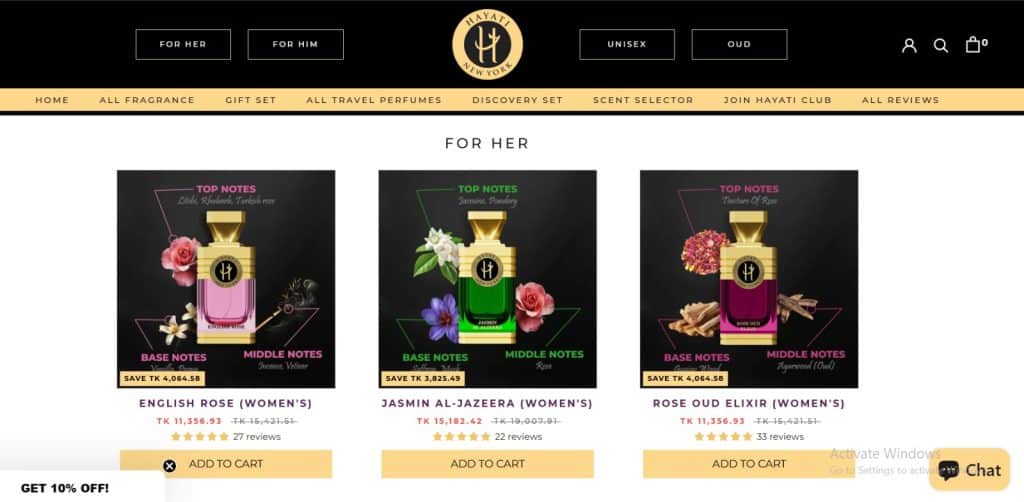The height and width of the screenshot is (502, 1024).
Task: Open the Shopify Chat widget
Action: coord(969,469)
